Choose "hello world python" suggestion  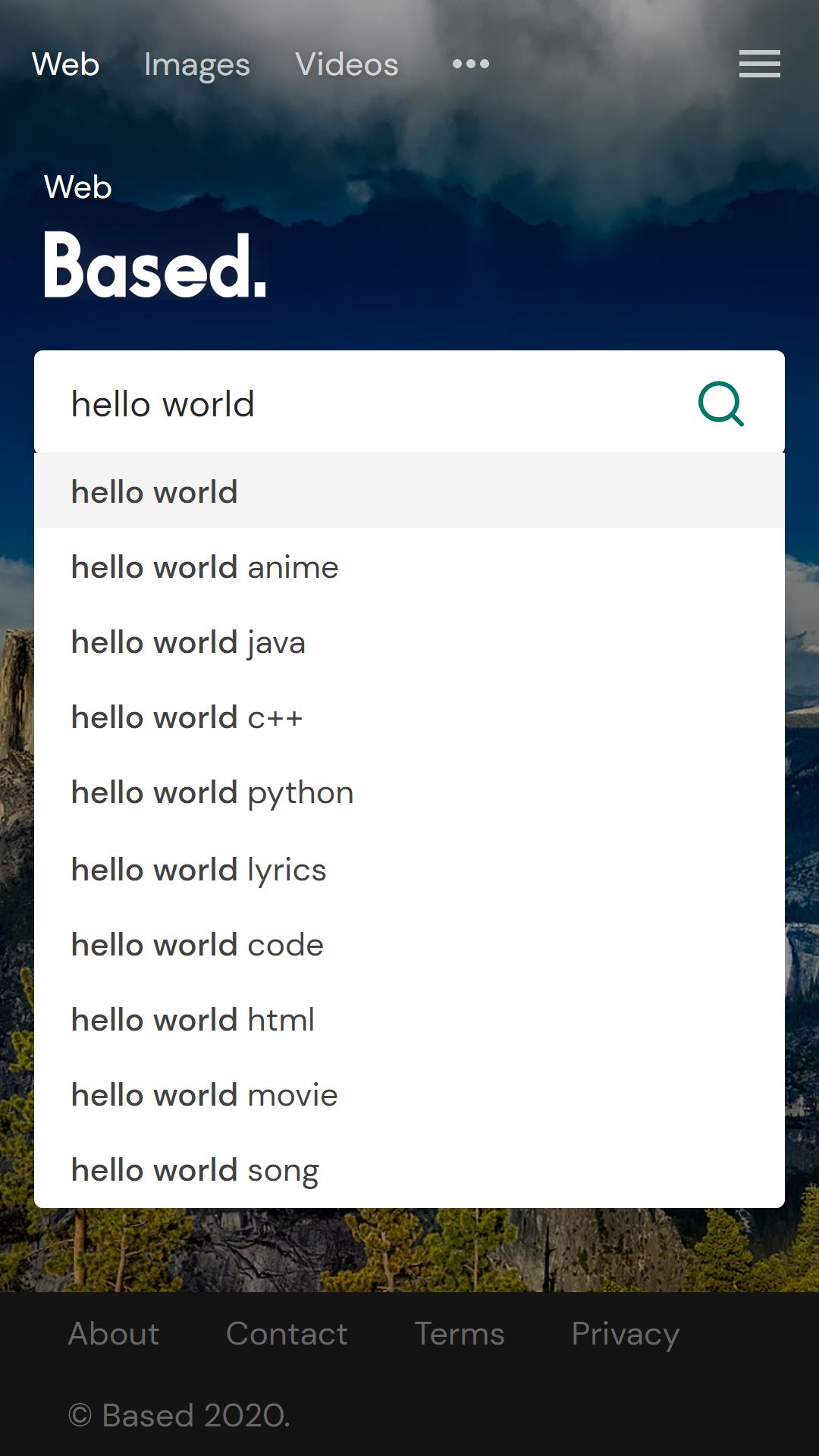[x=212, y=793]
